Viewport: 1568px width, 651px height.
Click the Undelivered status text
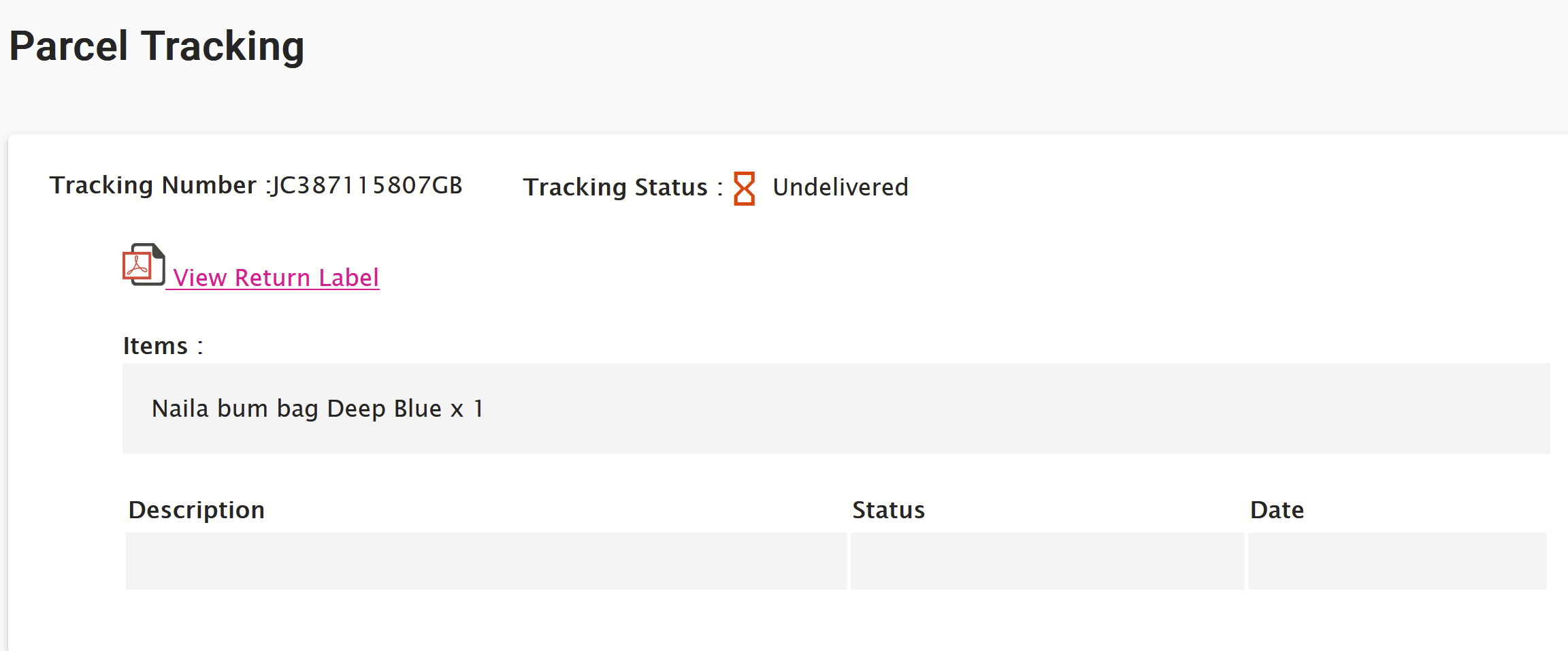(840, 187)
